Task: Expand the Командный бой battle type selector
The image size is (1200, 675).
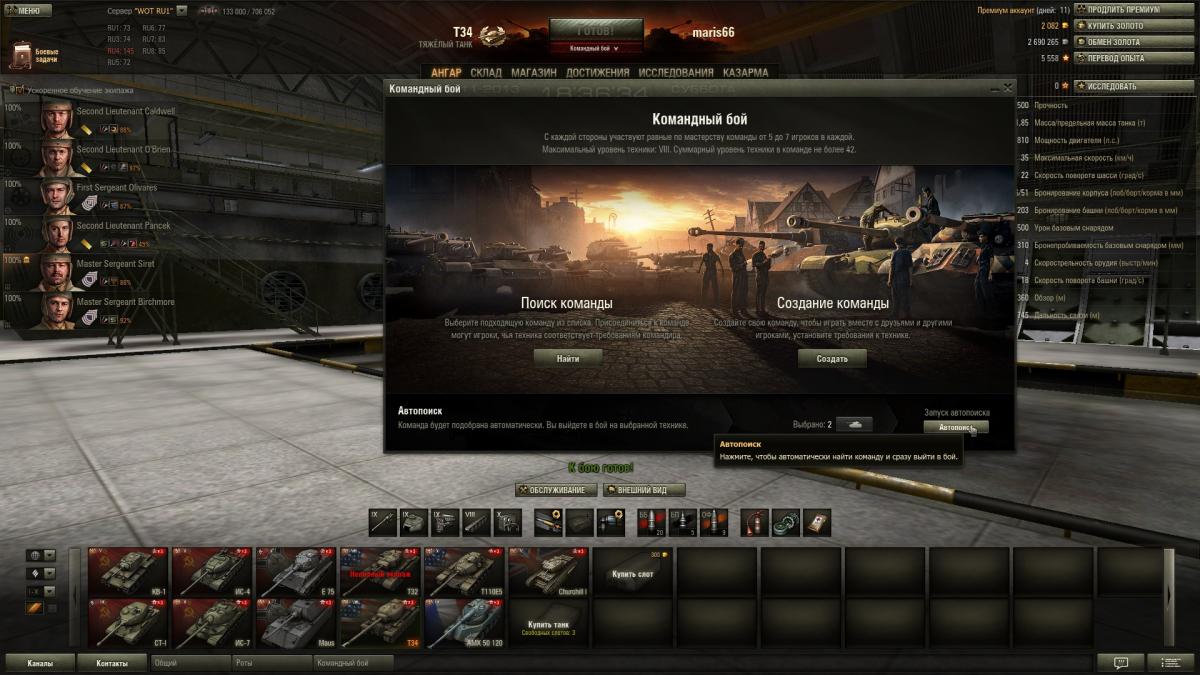Action: pyautogui.click(x=596, y=47)
